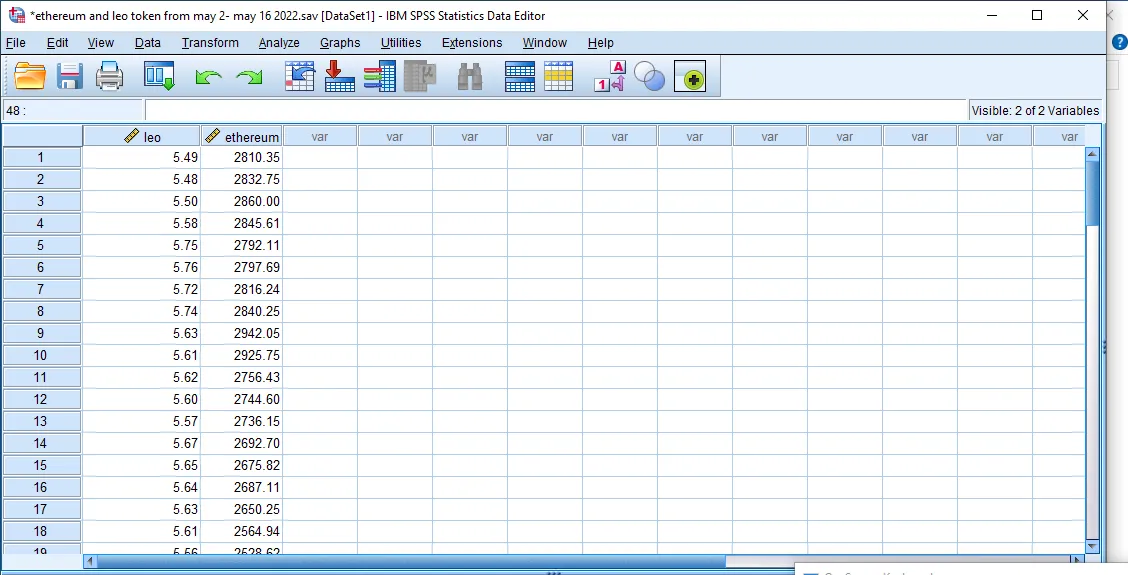
Task: Select the ethereum column header
Action: pos(242,136)
